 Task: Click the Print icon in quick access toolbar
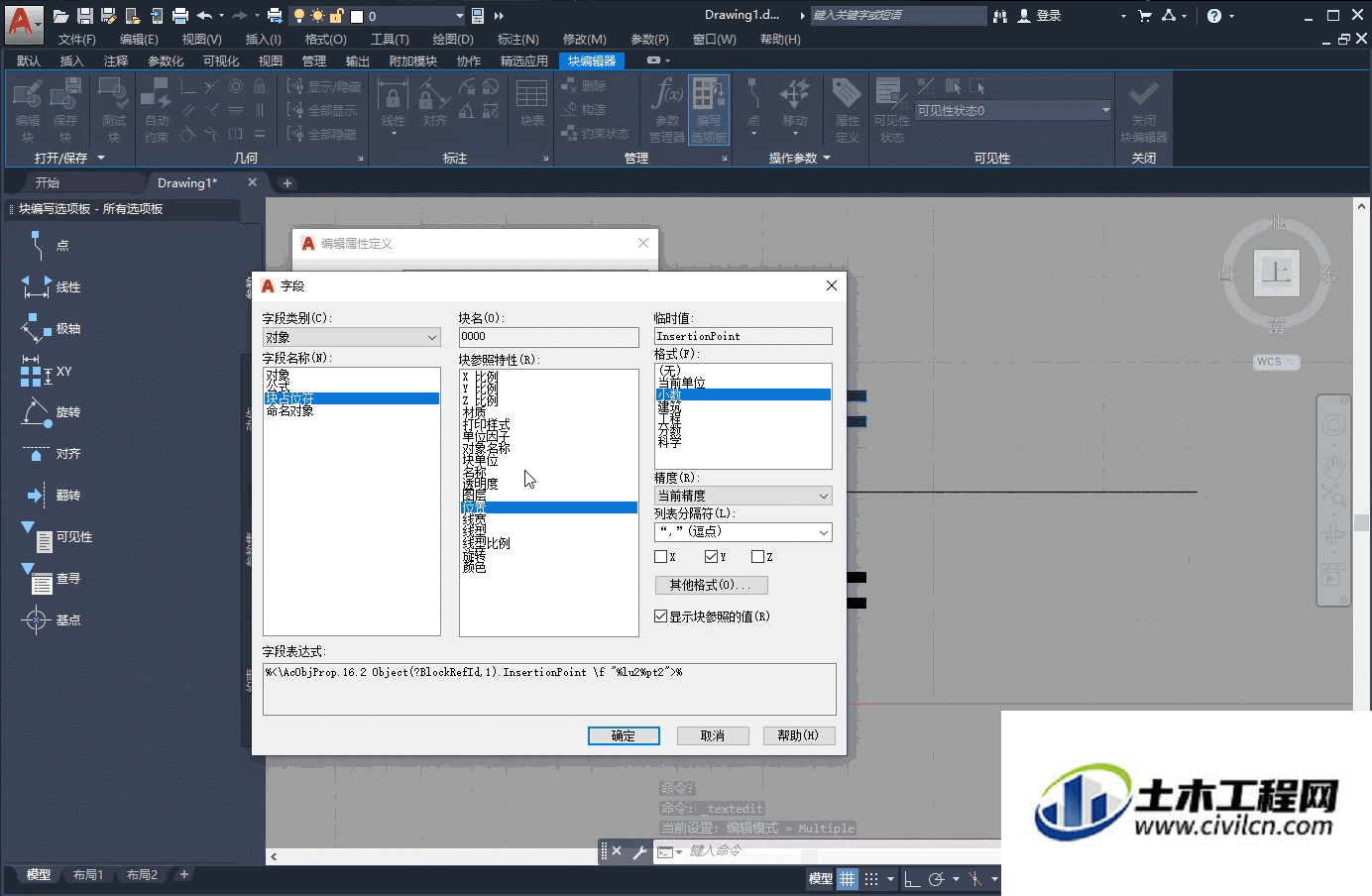click(x=179, y=16)
